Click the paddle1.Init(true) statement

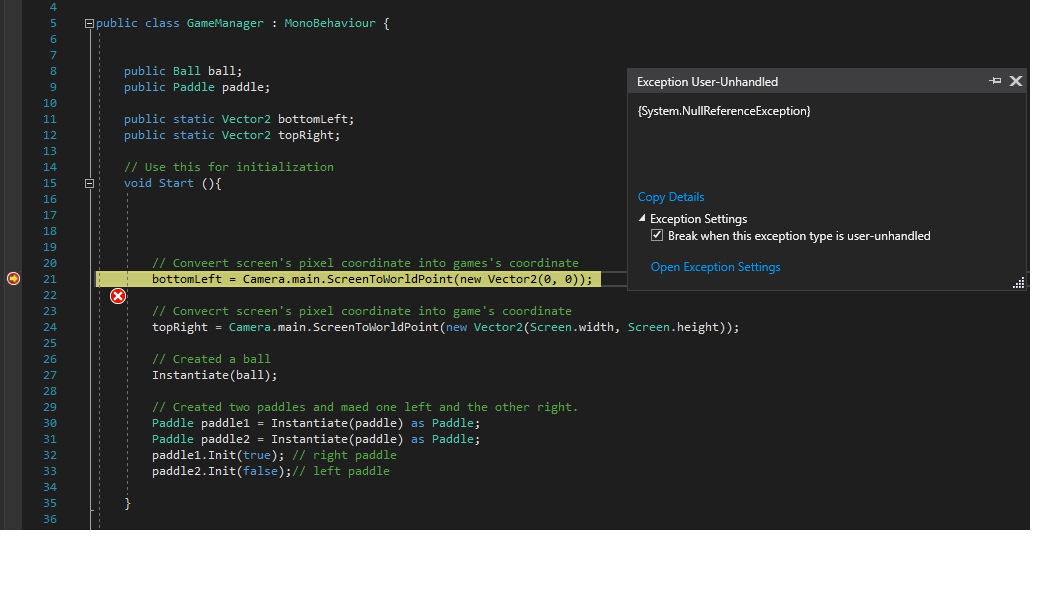point(215,454)
